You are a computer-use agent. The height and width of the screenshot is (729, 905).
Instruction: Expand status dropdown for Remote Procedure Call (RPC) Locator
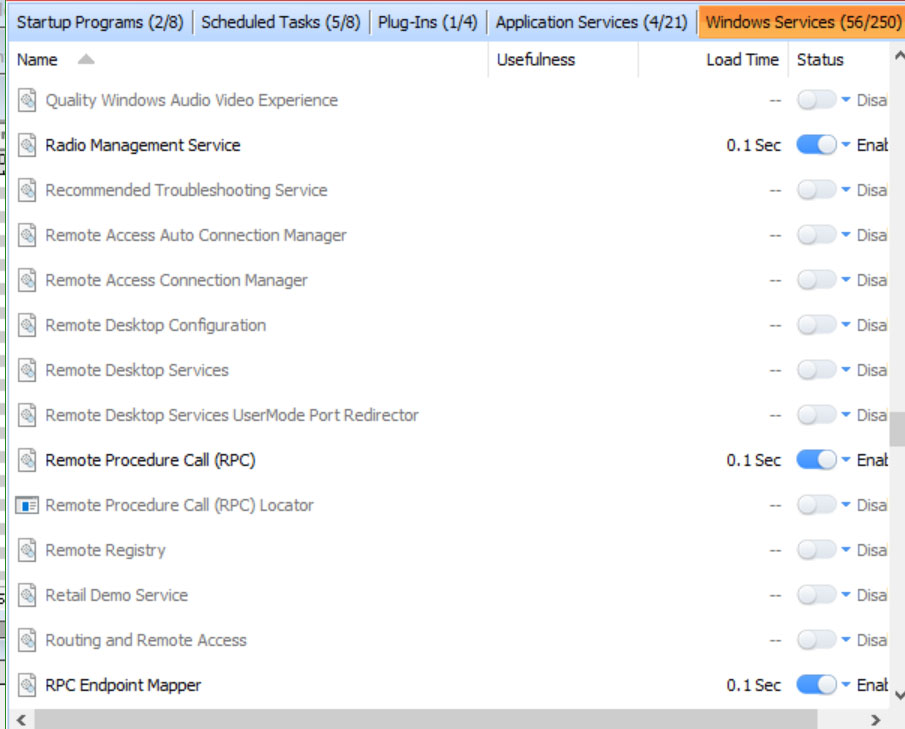(846, 504)
